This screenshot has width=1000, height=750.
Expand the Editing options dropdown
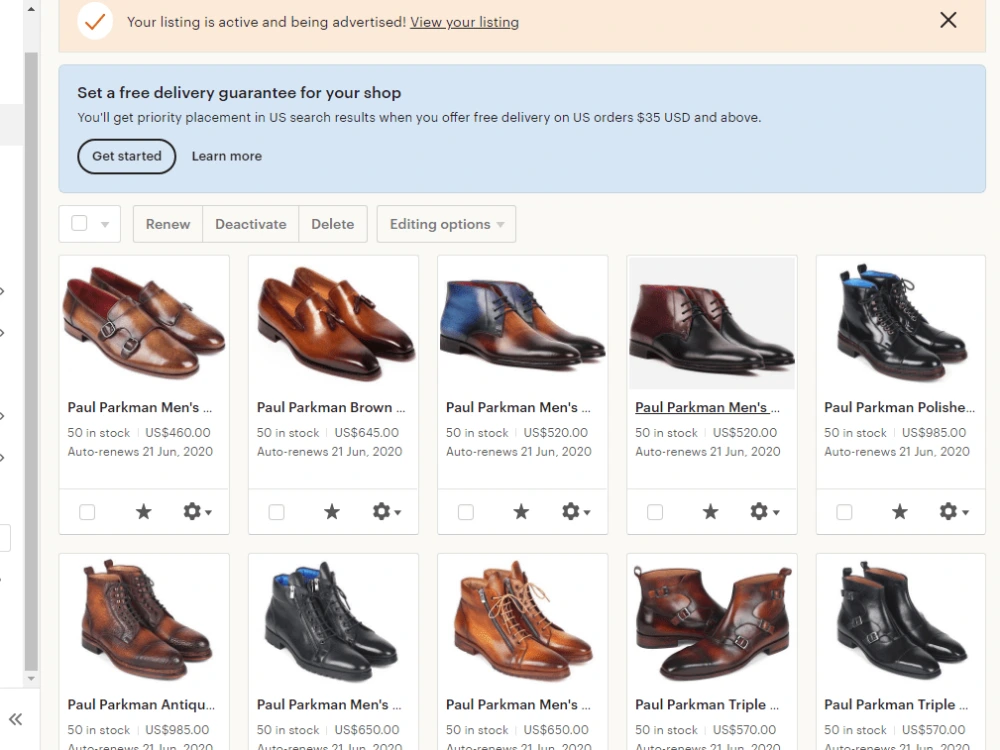[x=446, y=224]
